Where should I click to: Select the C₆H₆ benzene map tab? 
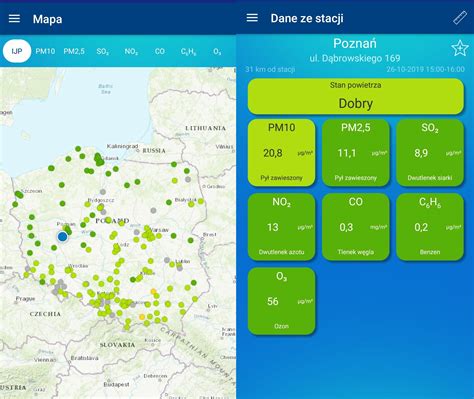coord(188,52)
